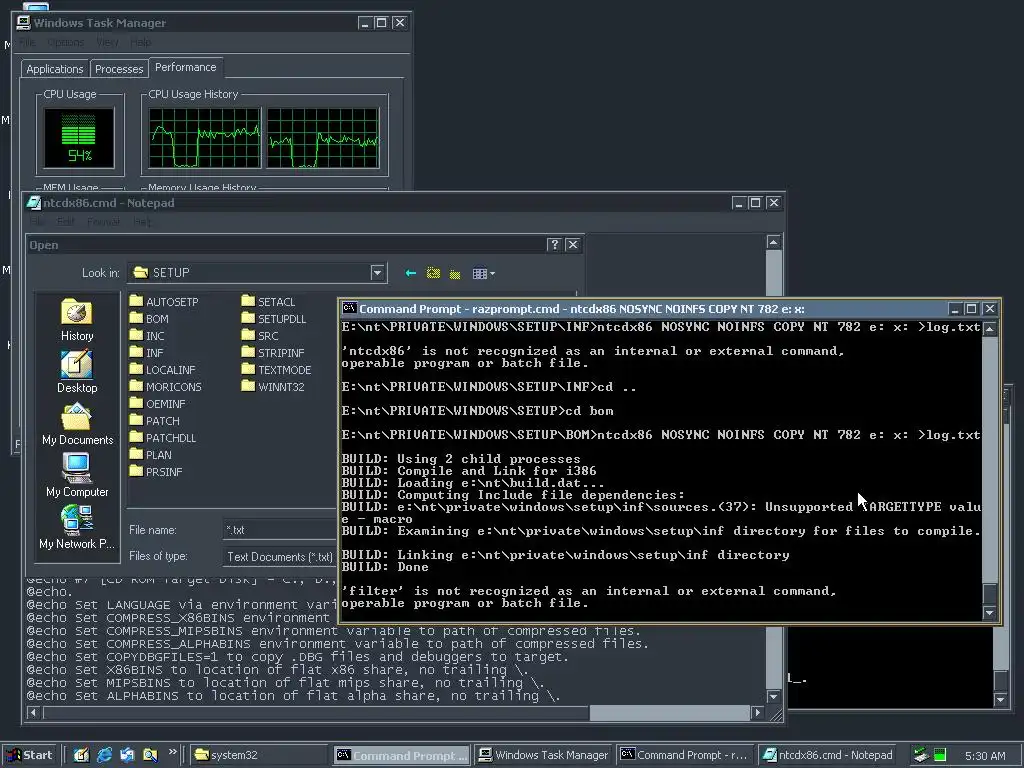Select the PATCHDLL folder

tap(163, 438)
